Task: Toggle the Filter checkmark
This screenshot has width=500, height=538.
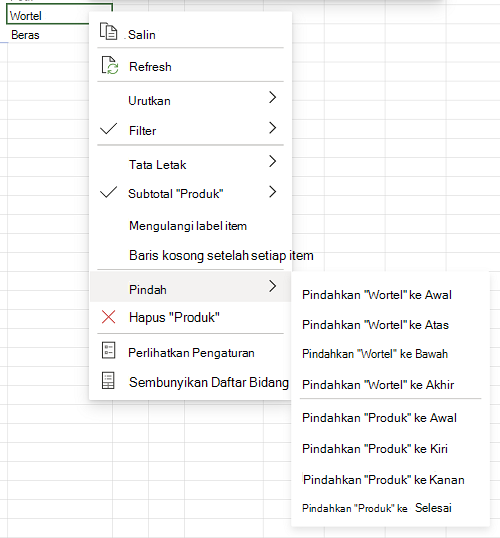Action: pyautogui.click(x=108, y=129)
